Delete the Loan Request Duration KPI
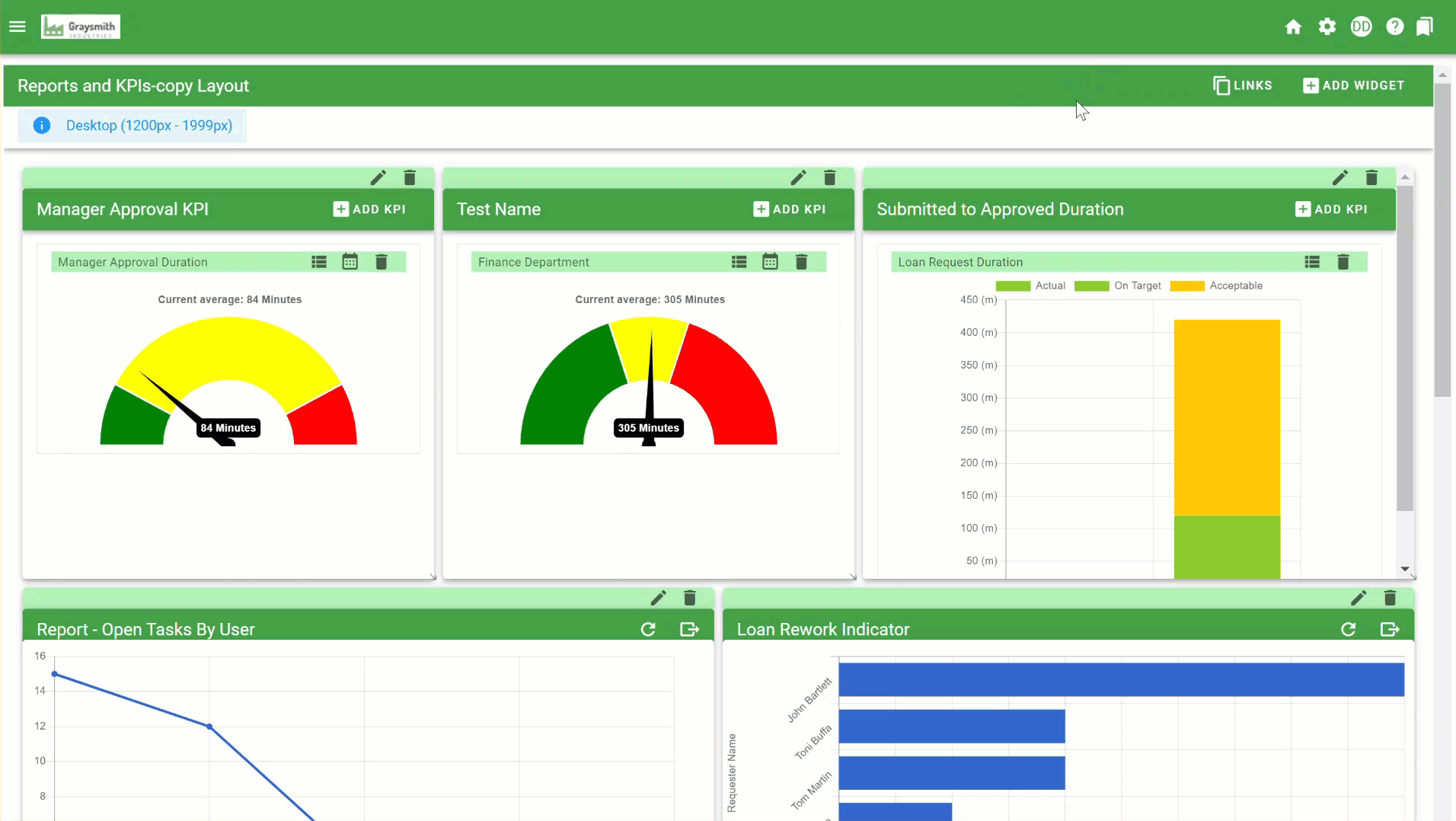The height and width of the screenshot is (821, 1456). [1343, 262]
